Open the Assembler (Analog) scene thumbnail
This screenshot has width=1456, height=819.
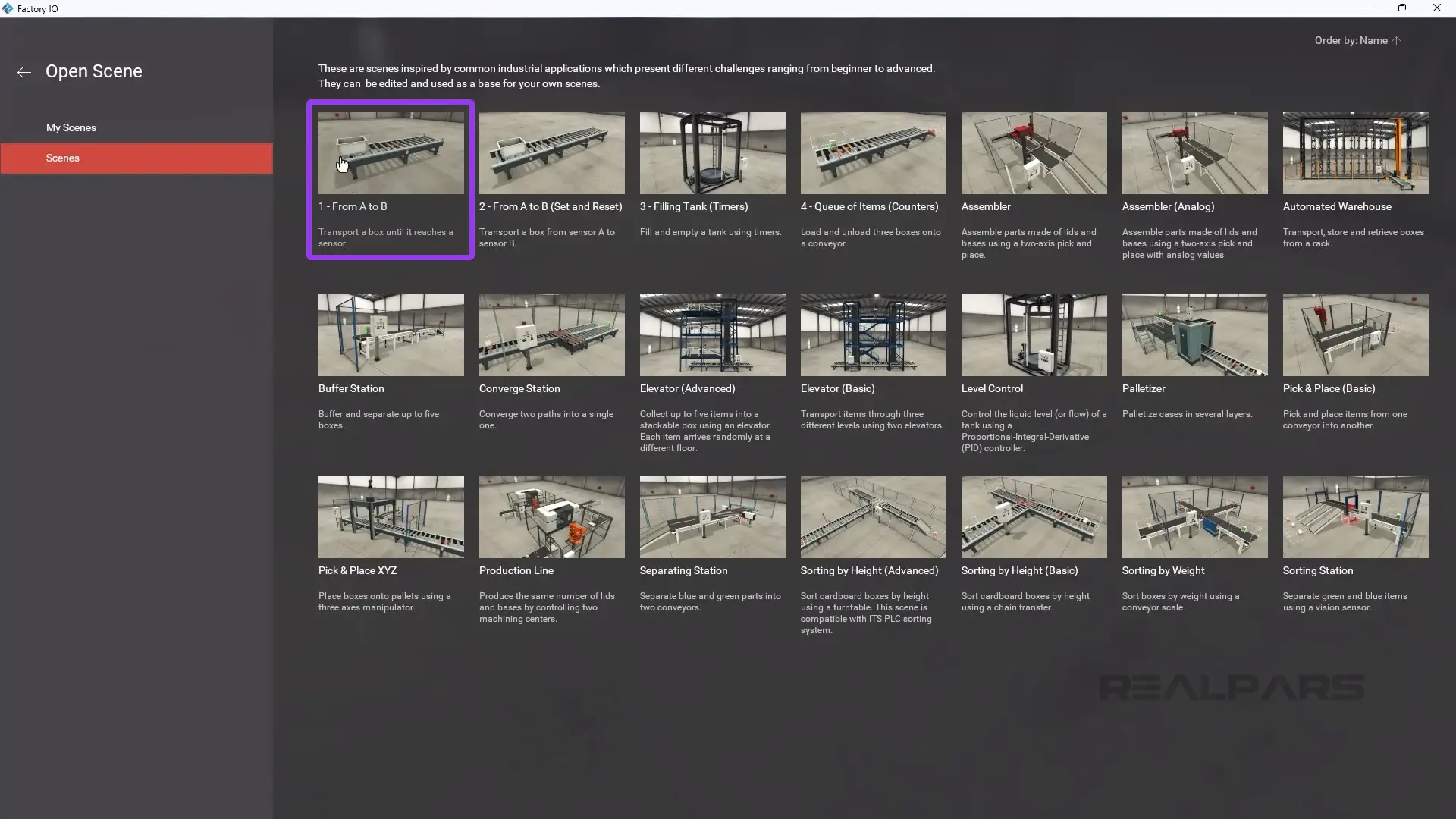click(1194, 153)
